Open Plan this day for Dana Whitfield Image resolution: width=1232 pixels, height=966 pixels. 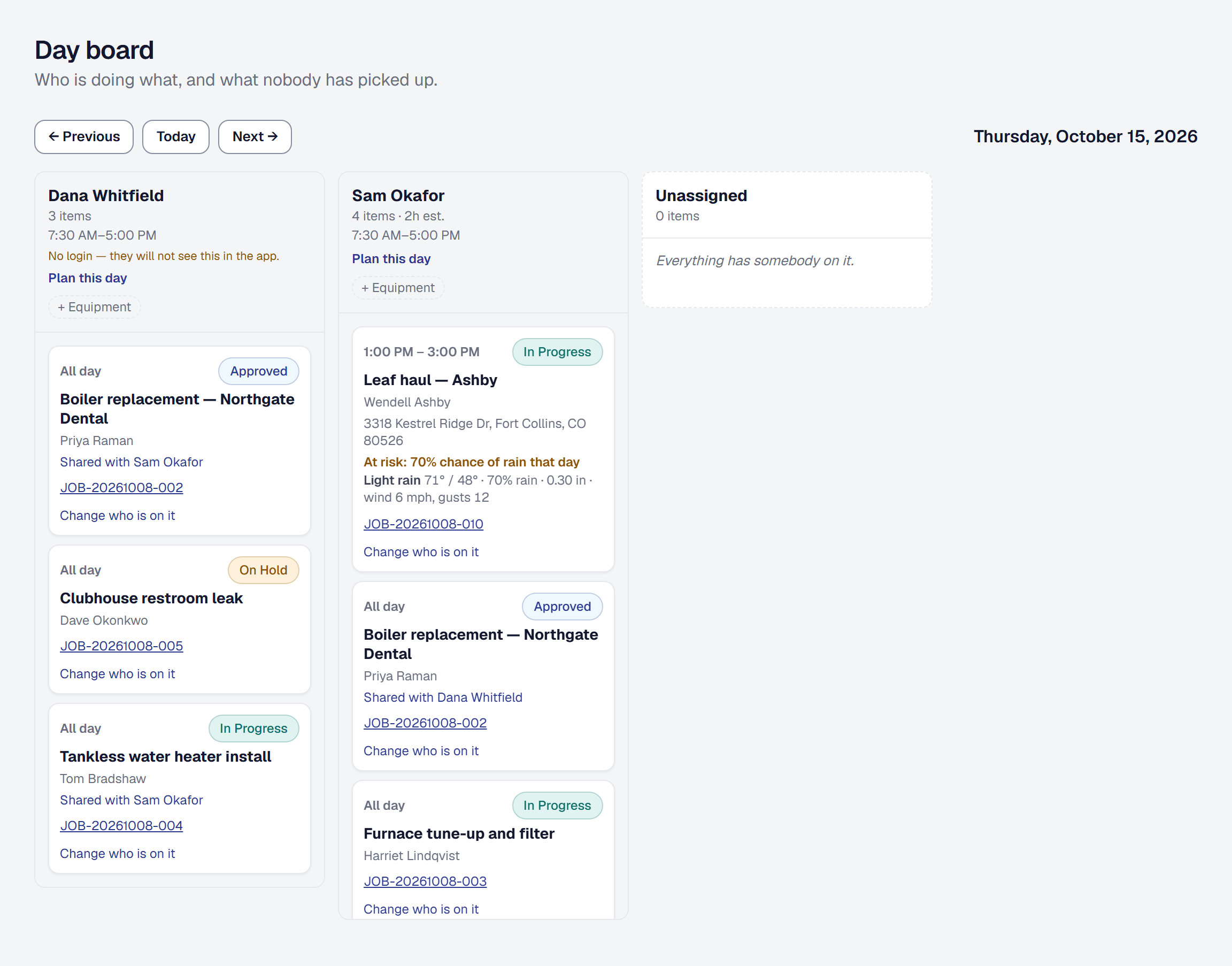[x=88, y=278]
